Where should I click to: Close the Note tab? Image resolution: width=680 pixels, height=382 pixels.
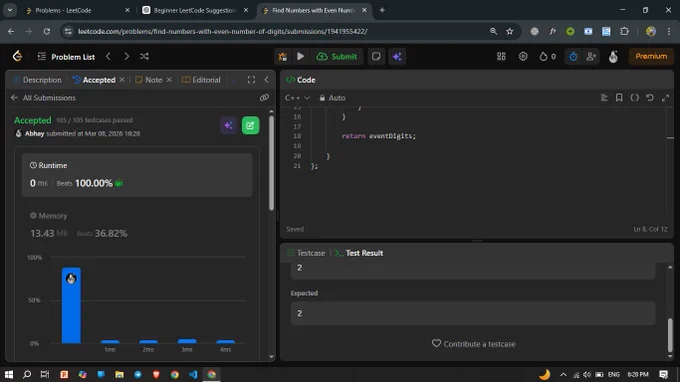[169, 80]
